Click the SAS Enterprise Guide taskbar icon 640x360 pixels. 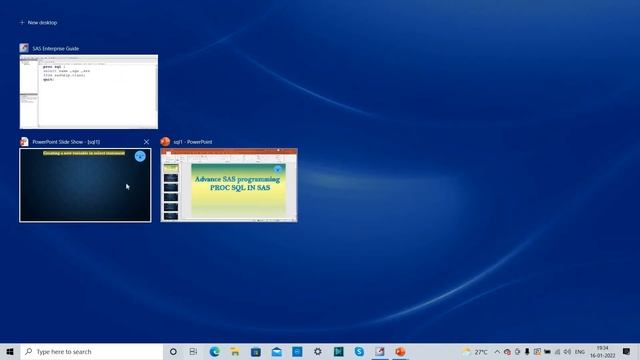[380, 351]
